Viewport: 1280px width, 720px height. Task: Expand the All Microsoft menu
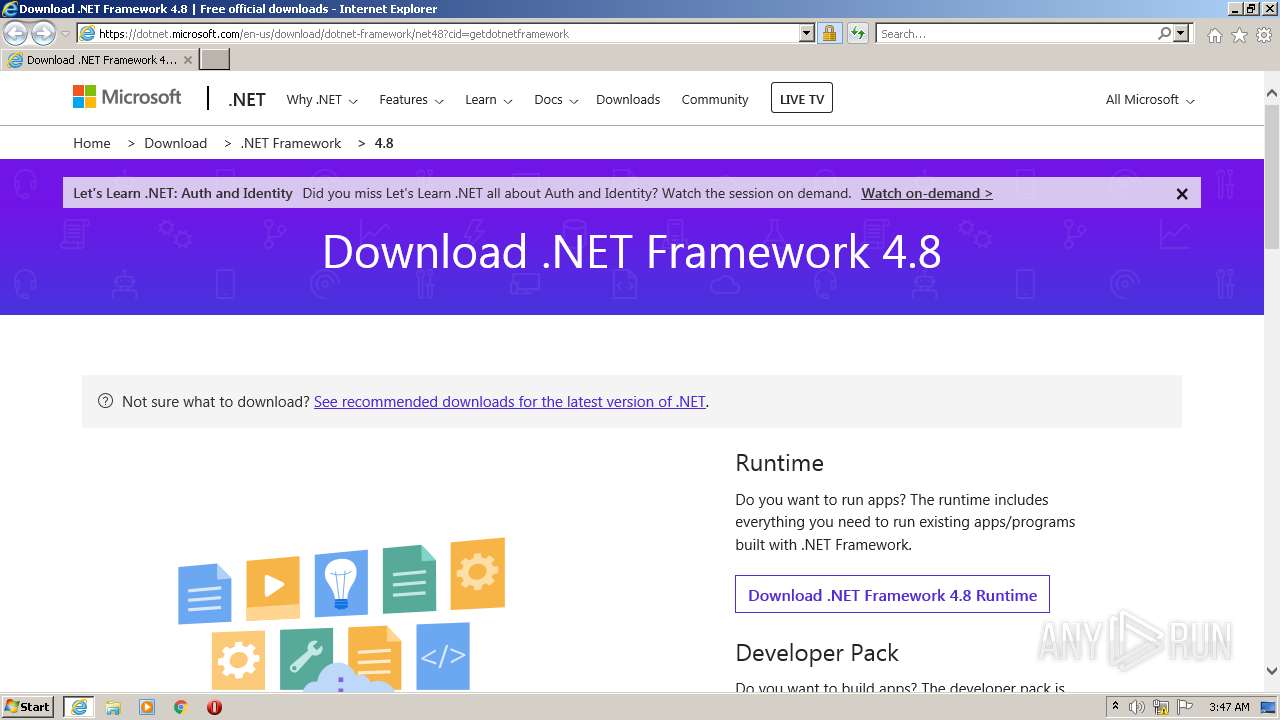[1150, 100]
